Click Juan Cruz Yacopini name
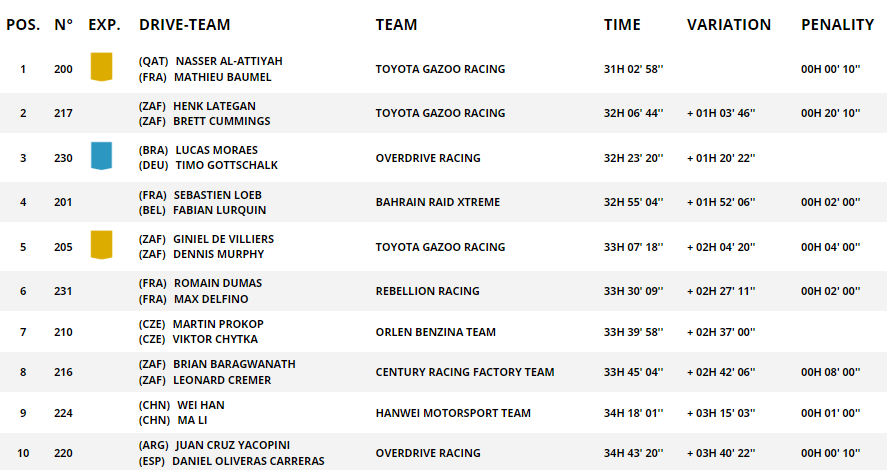The image size is (887, 470). (232, 445)
